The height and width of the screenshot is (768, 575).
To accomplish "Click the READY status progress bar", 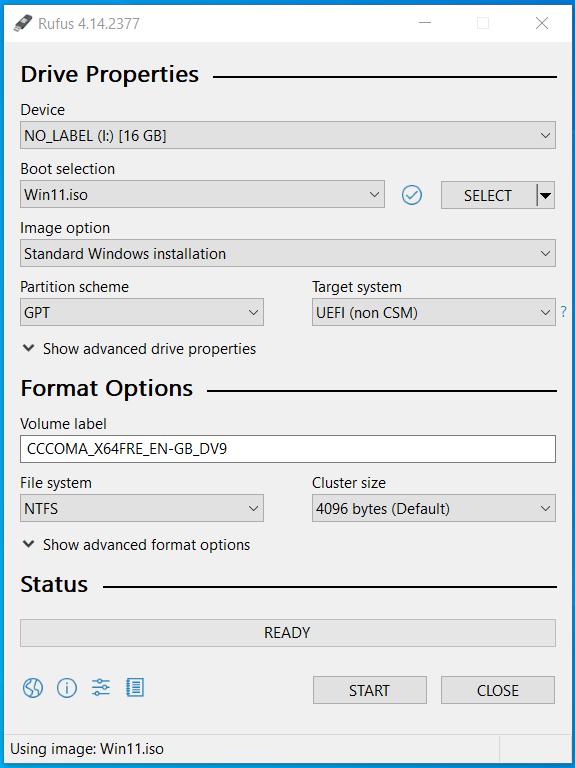I will point(288,633).
